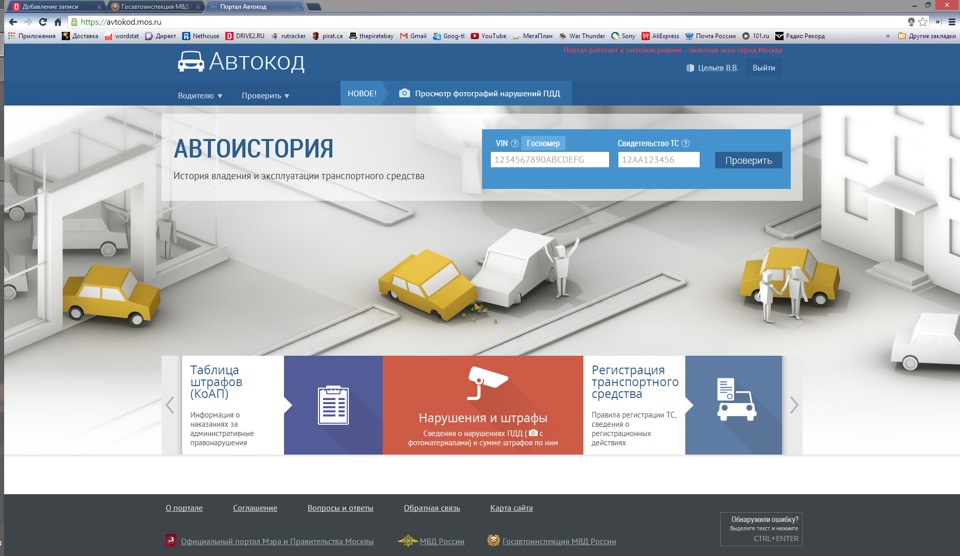Click the vehicle registration document icon
The image size is (960, 556).
(x=736, y=399)
